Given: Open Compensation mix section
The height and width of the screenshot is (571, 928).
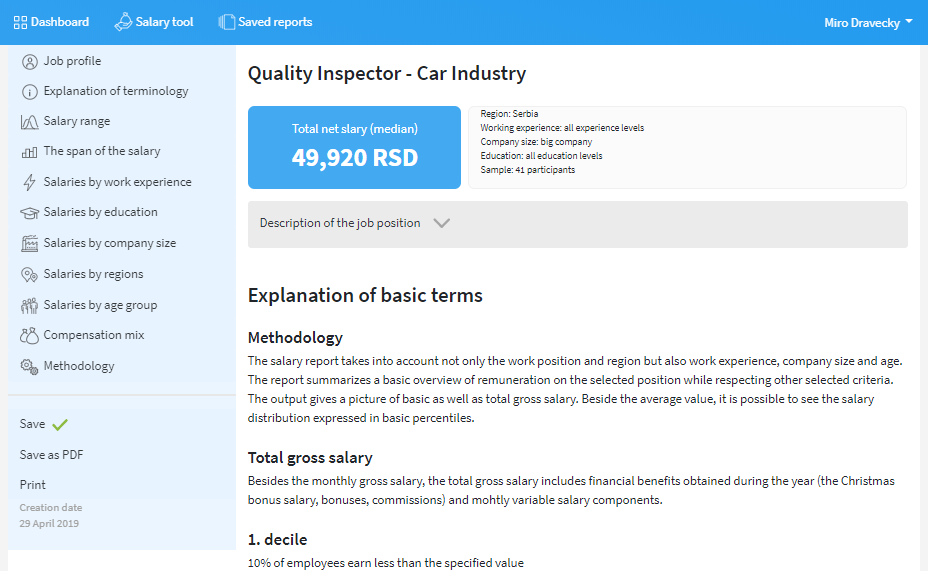Looking at the screenshot, I should [94, 335].
